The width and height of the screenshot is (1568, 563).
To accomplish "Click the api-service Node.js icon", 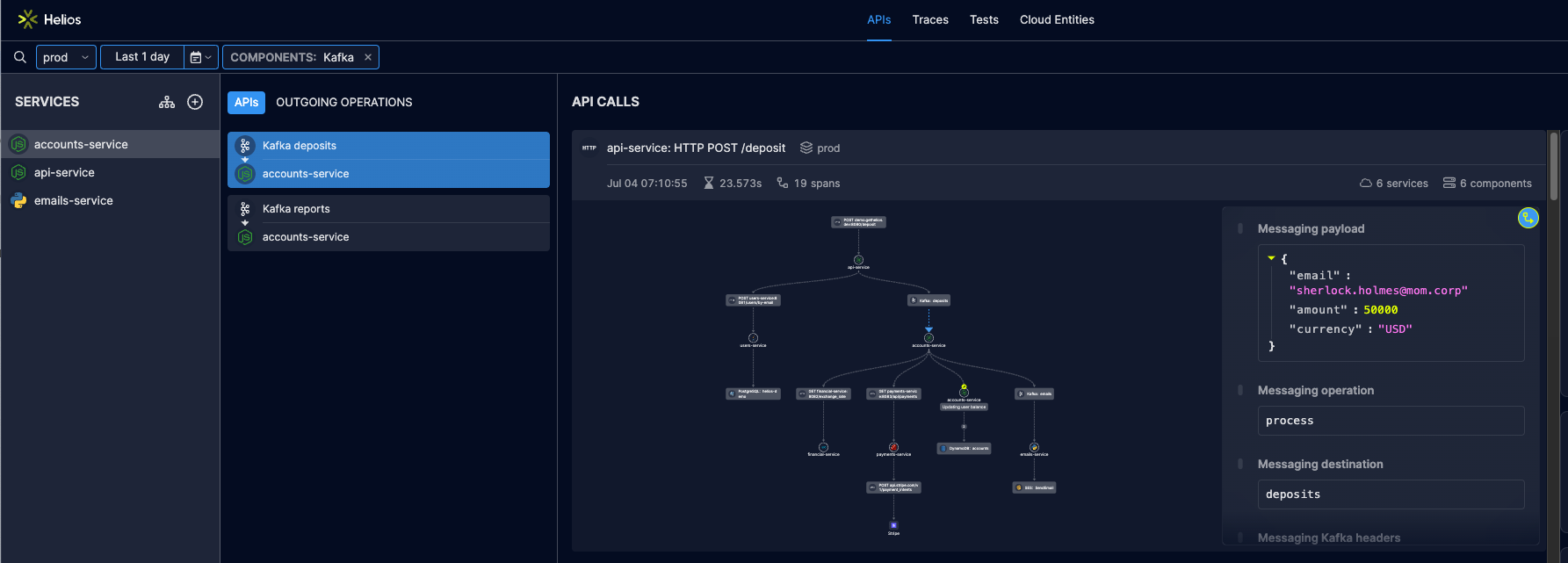I will (x=18, y=172).
